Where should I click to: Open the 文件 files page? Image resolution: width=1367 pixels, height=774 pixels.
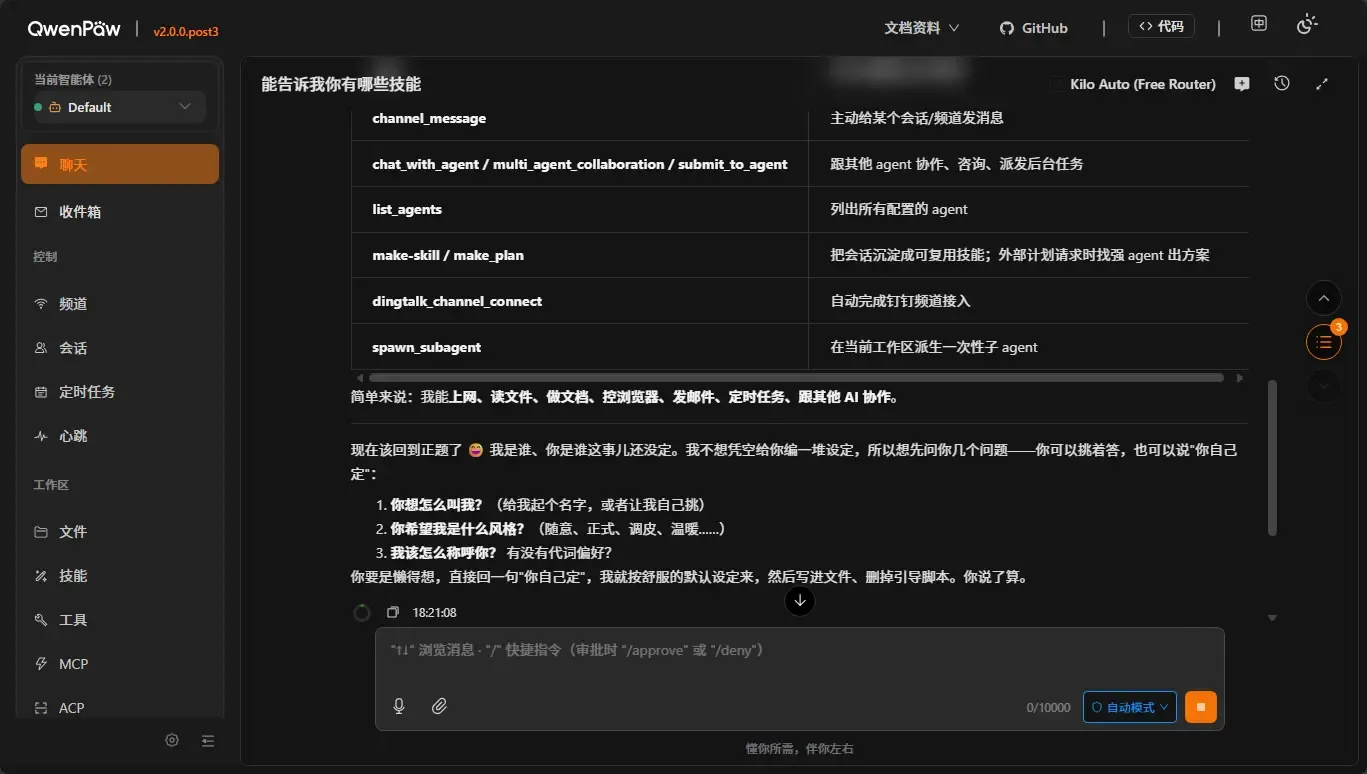click(x=120, y=532)
